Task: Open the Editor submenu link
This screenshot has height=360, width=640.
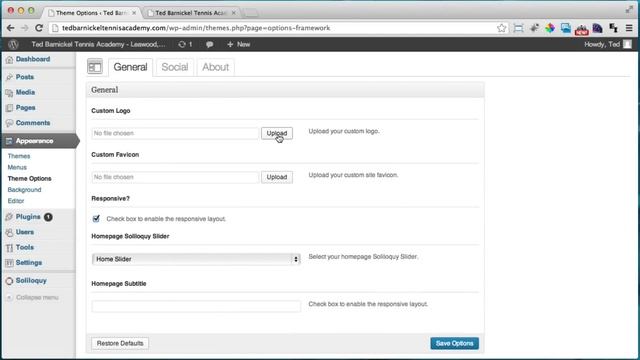Action: click(16, 201)
